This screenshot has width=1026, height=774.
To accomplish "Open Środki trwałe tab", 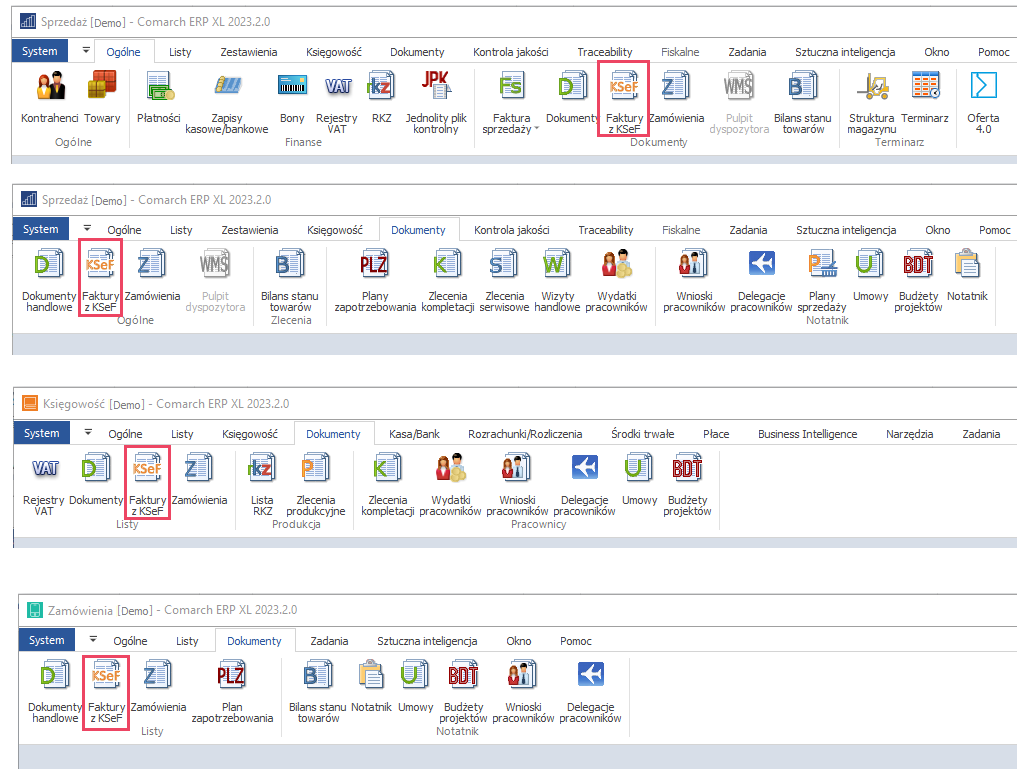I will pyautogui.click(x=643, y=434).
